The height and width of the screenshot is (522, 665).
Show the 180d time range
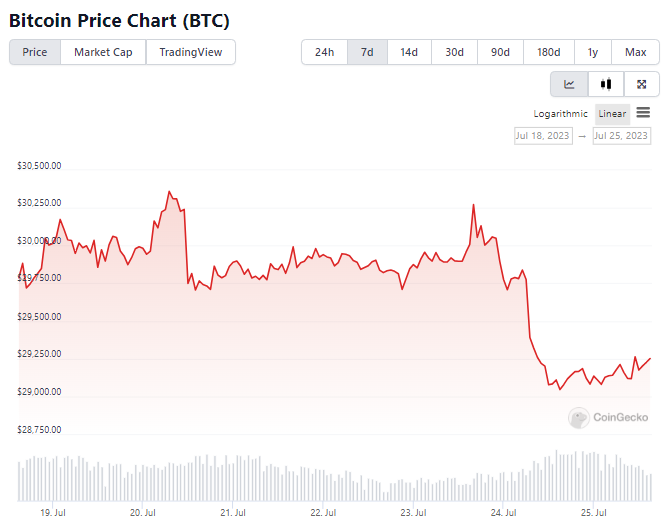click(x=549, y=52)
